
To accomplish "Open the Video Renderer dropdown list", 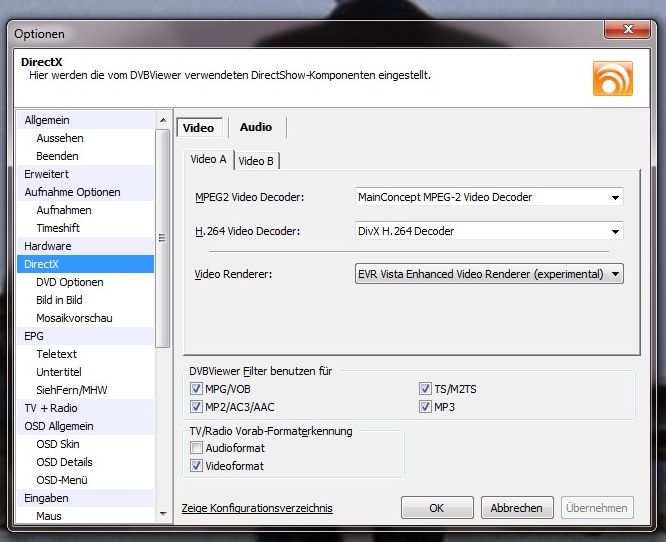I will pyautogui.click(x=489, y=273).
